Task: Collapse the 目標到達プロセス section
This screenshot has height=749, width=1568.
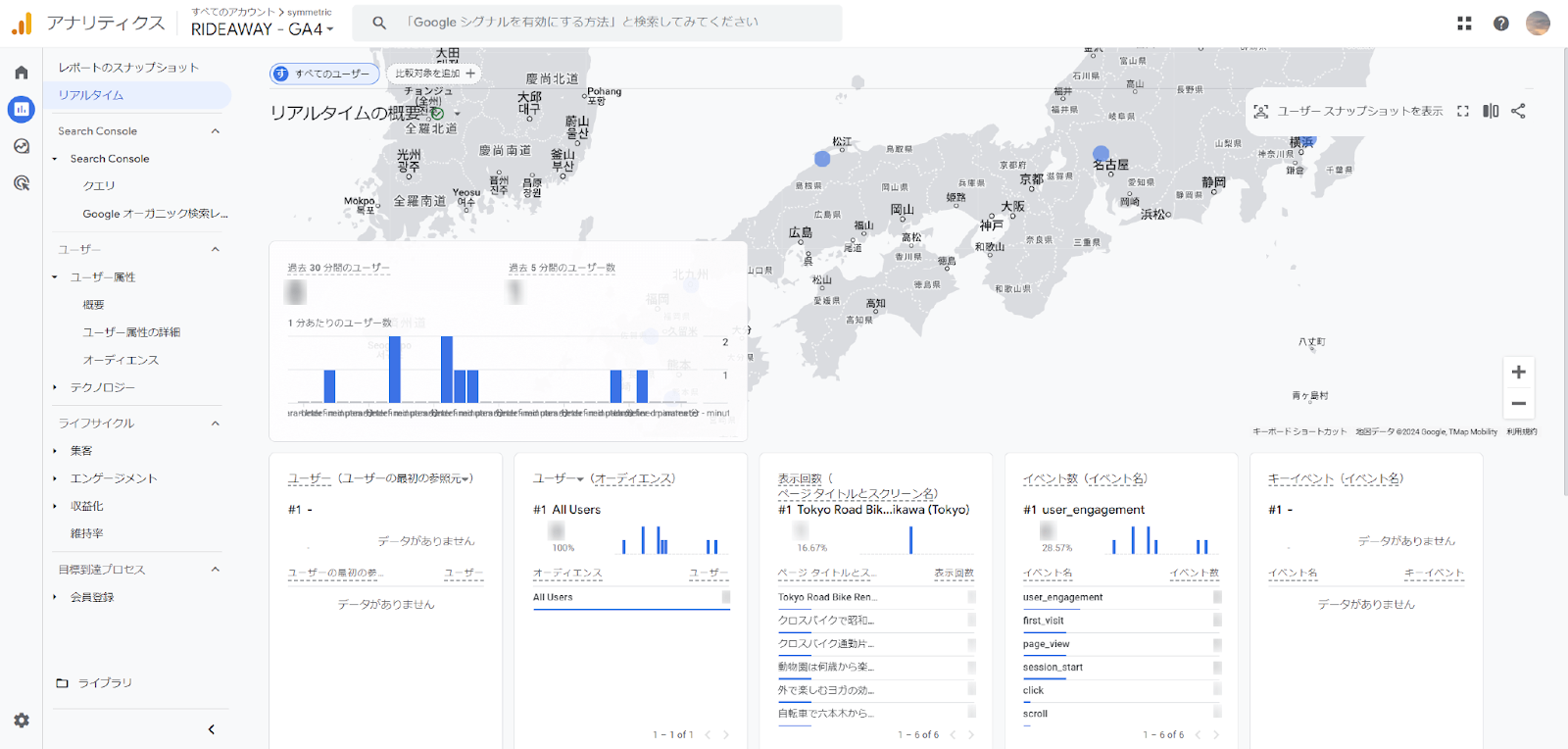Action: [x=216, y=570]
